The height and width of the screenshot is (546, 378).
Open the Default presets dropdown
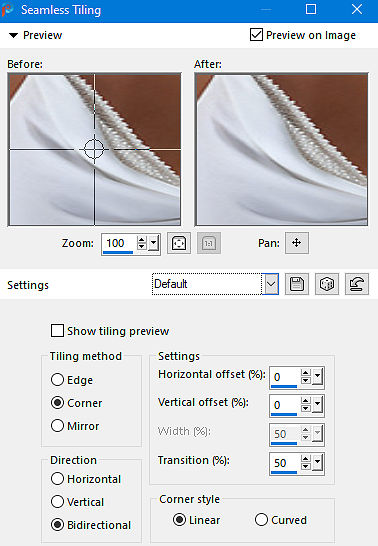click(x=270, y=284)
